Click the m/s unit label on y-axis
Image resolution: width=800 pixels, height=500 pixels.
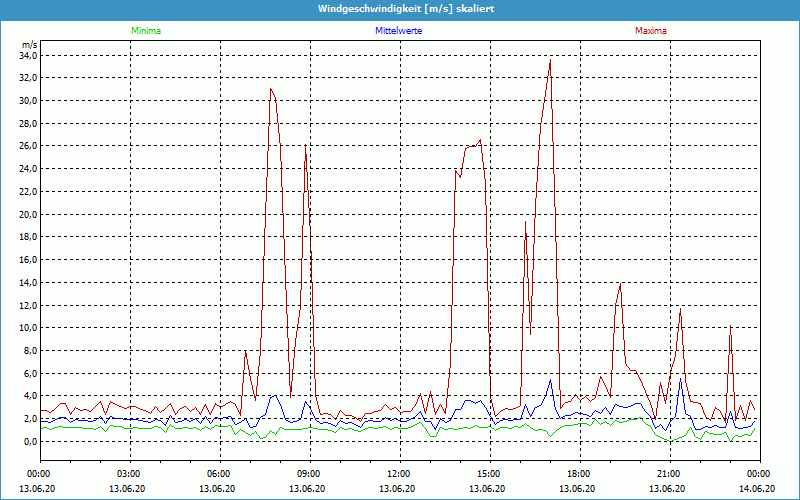[x=29, y=45]
